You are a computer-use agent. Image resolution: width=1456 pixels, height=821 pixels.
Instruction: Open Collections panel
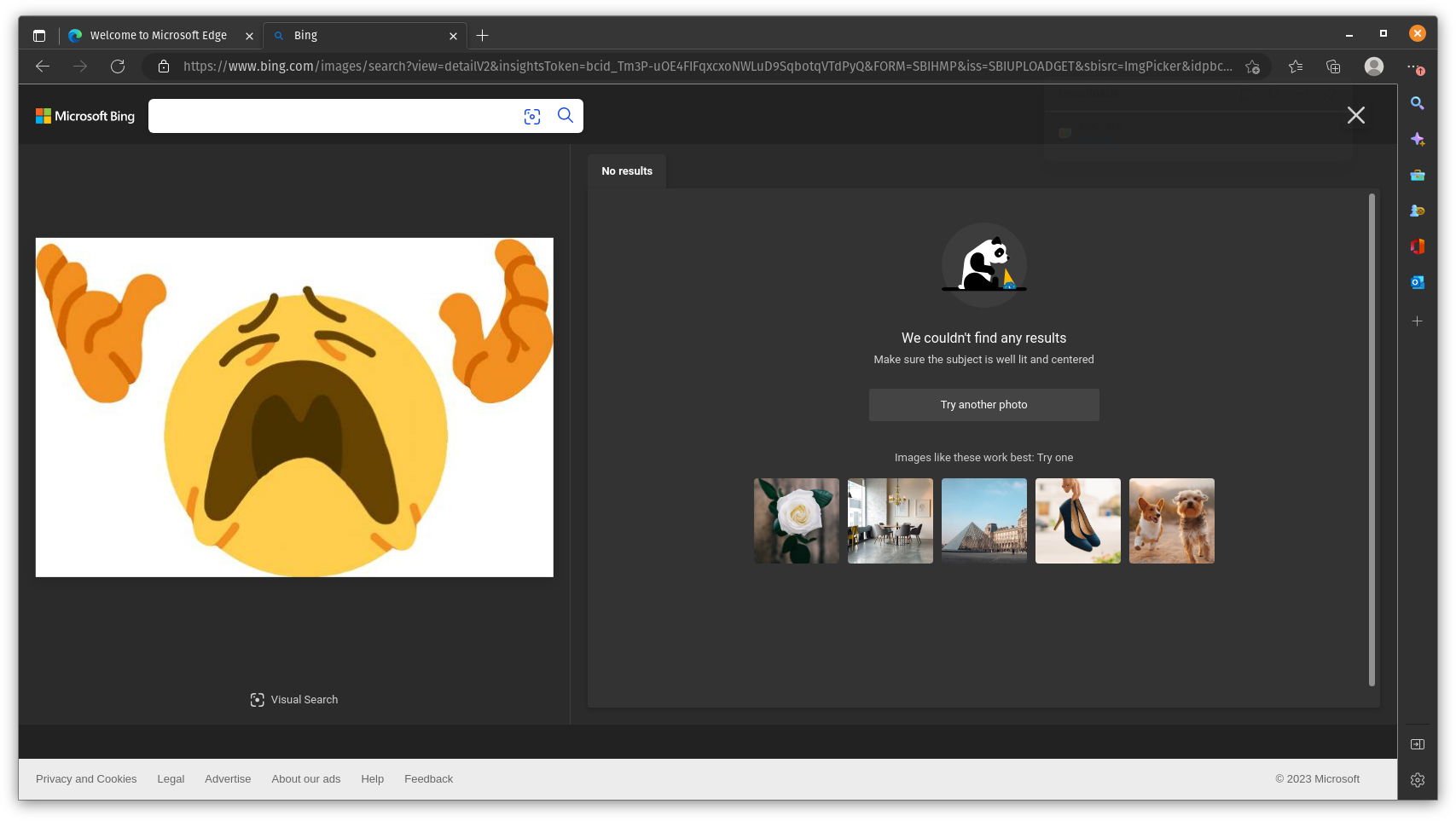click(1333, 66)
